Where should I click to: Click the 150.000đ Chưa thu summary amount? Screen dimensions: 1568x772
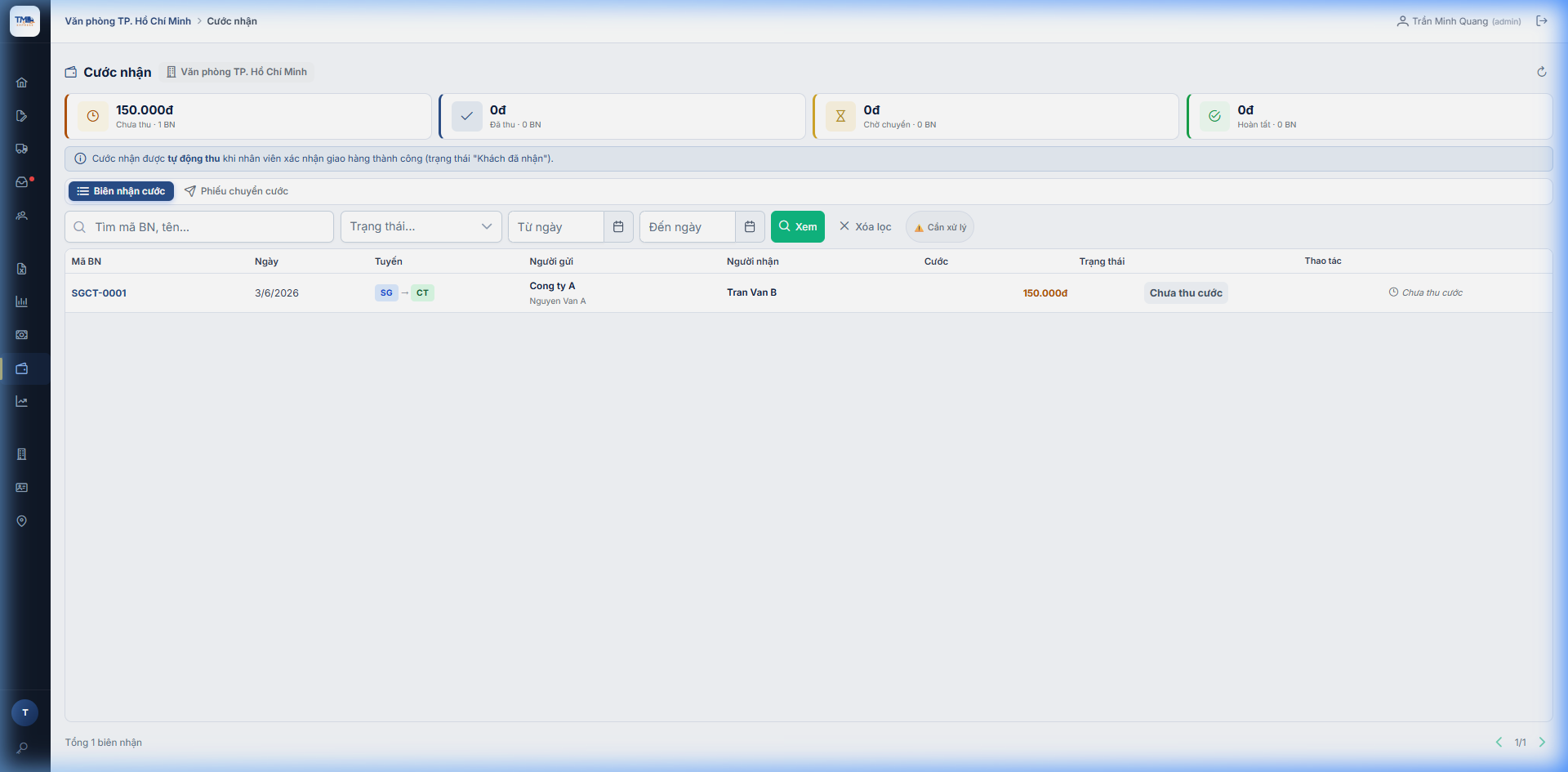point(145,109)
